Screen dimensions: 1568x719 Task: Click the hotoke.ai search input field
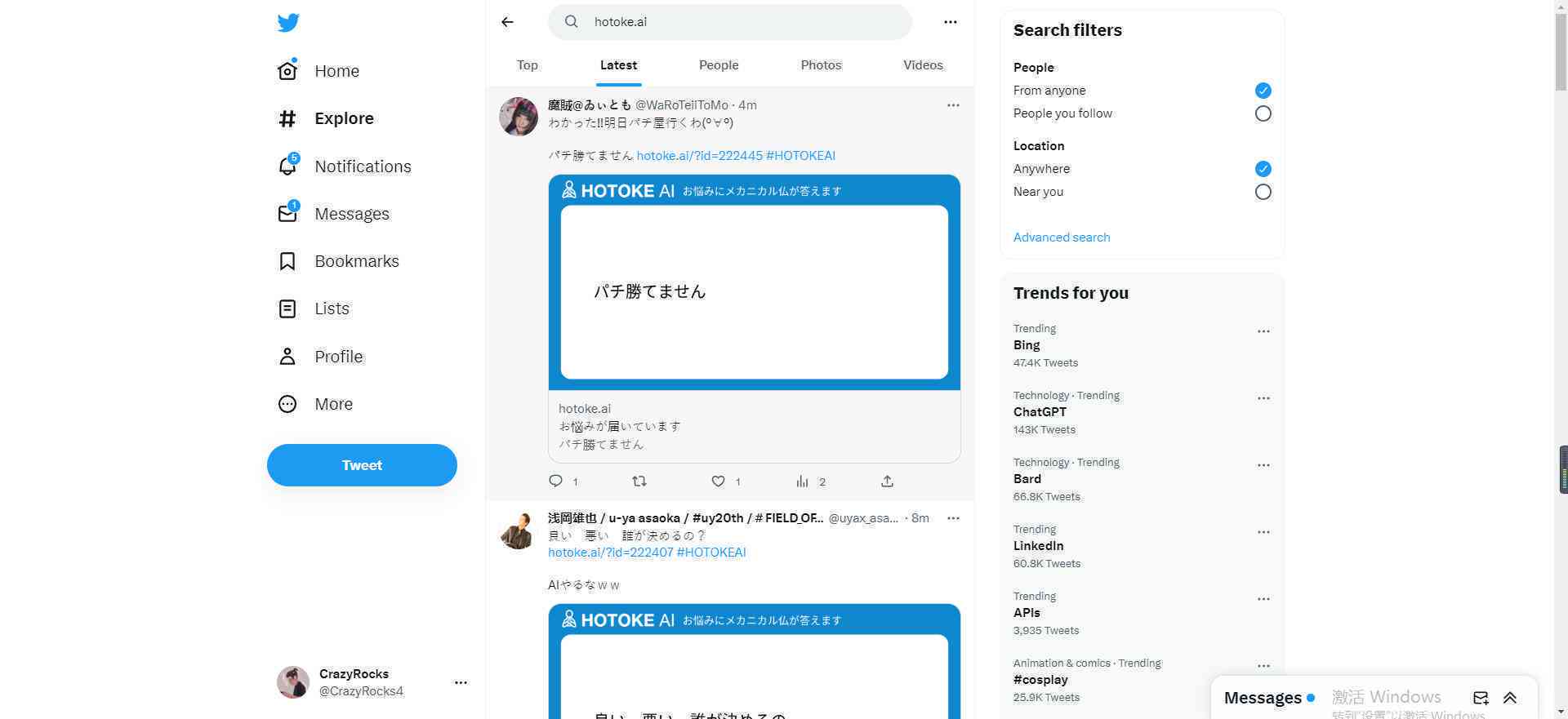[x=730, y=22]
